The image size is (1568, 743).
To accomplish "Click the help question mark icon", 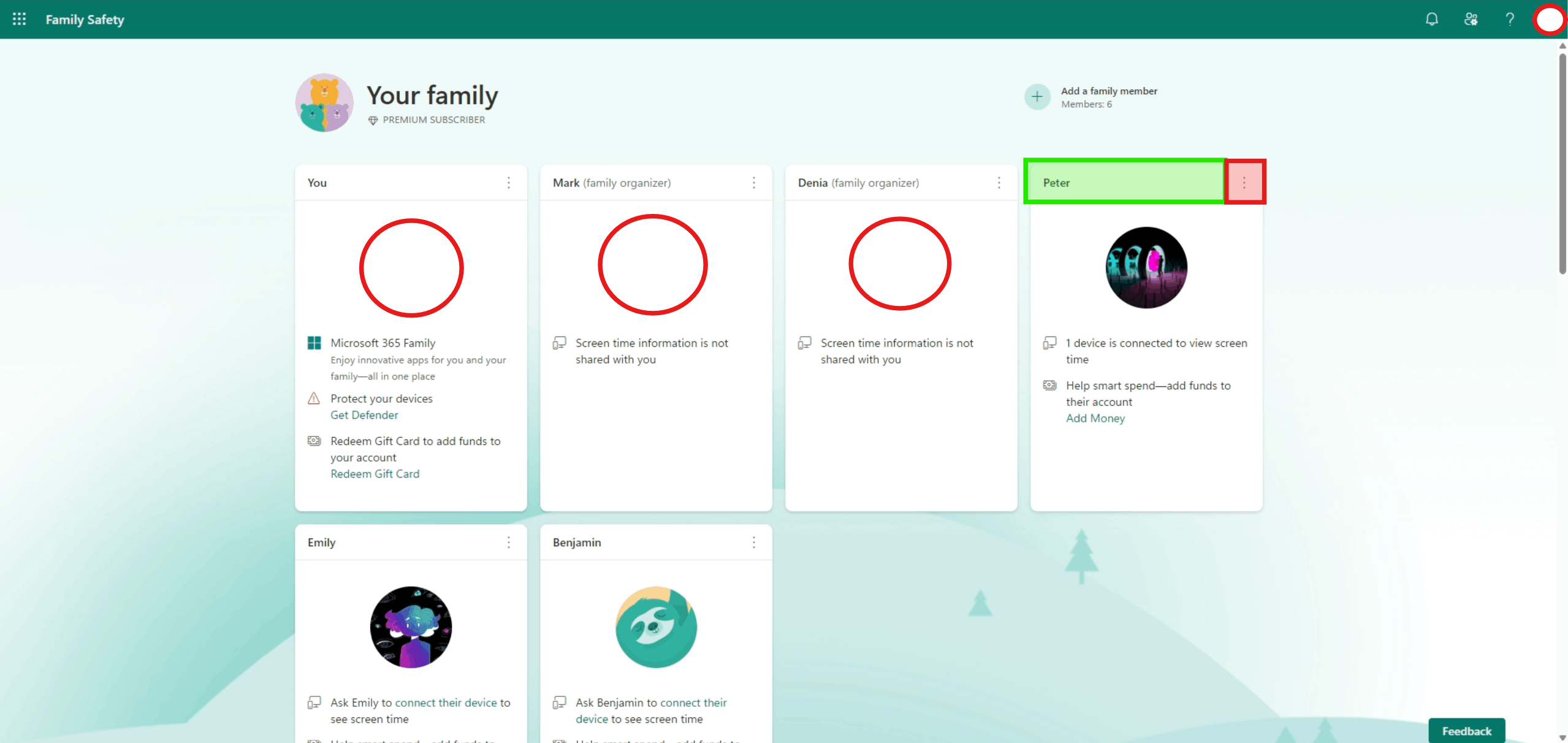I will click(x=1510, y=19).
